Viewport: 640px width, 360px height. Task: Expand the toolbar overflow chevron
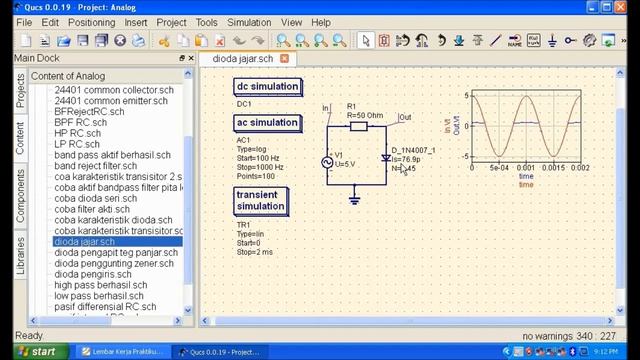[623, 40]
